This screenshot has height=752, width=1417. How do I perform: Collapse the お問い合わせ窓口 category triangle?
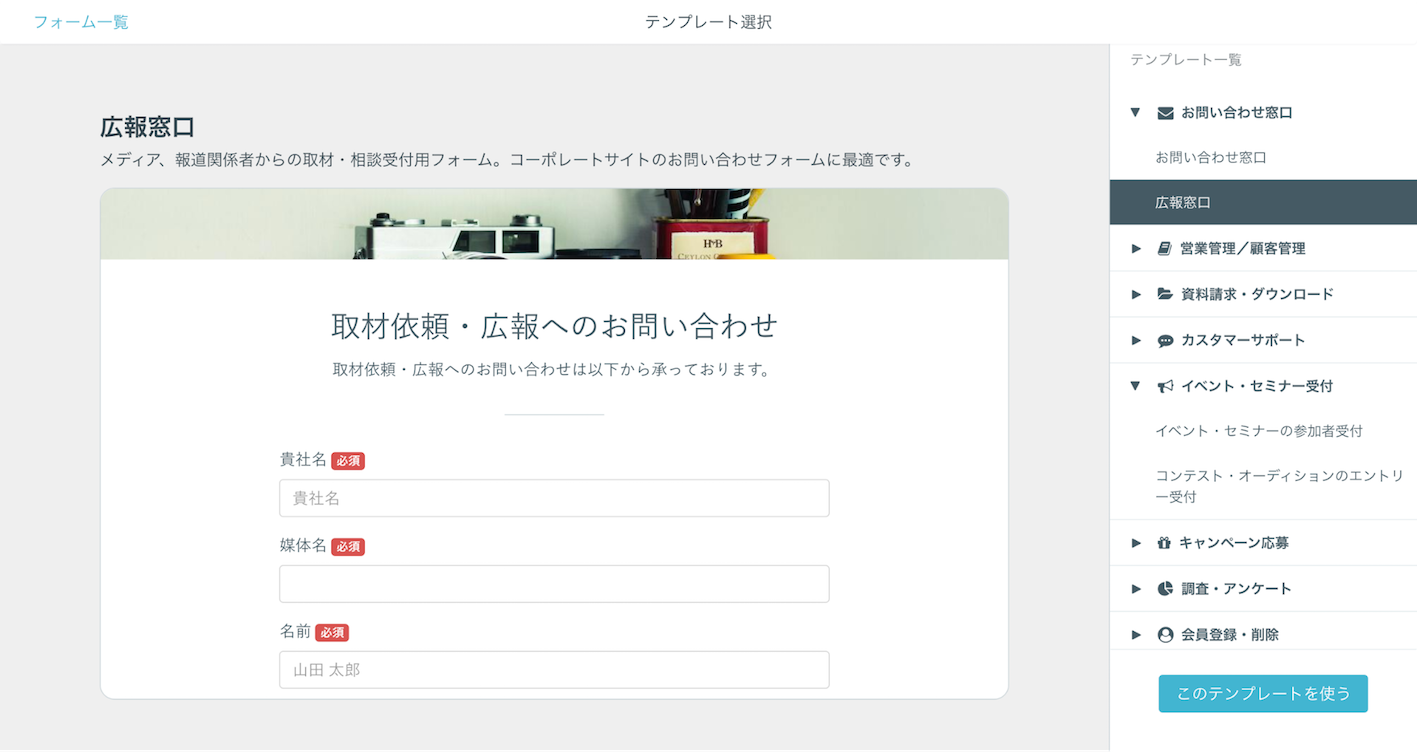coord(1136,112)
